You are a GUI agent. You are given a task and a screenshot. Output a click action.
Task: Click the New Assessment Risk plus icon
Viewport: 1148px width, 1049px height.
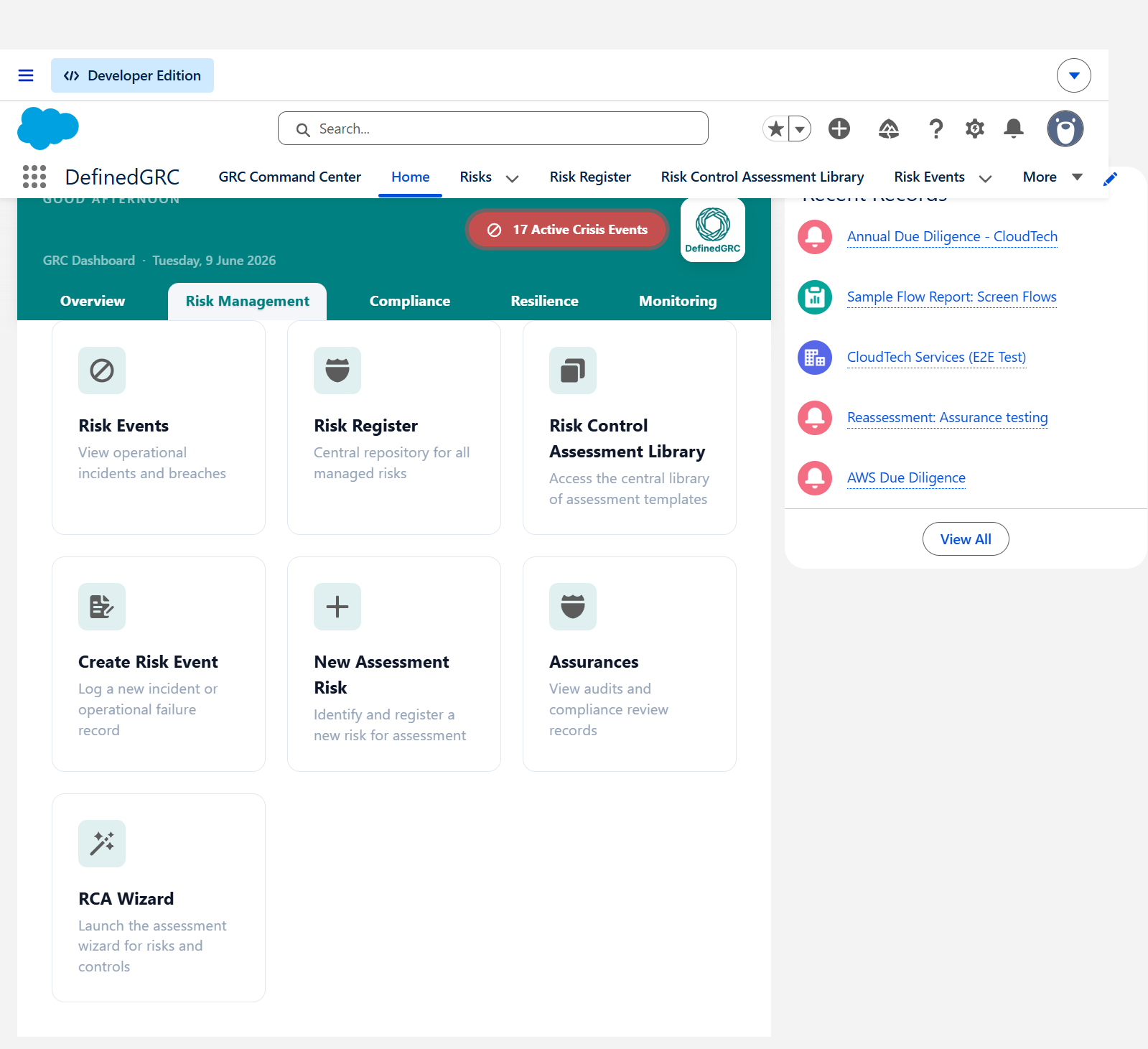[337, 607]
